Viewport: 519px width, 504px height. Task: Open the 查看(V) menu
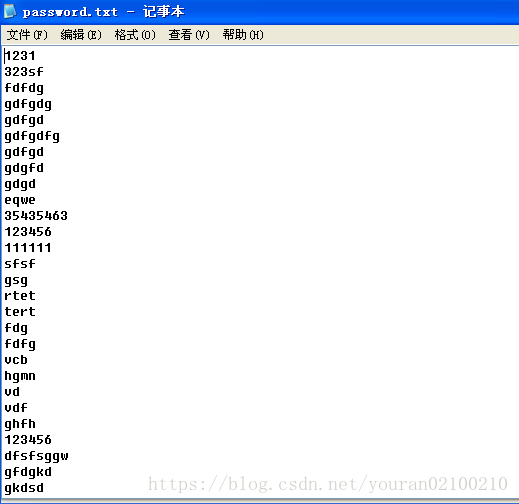(x=189, y=35)
